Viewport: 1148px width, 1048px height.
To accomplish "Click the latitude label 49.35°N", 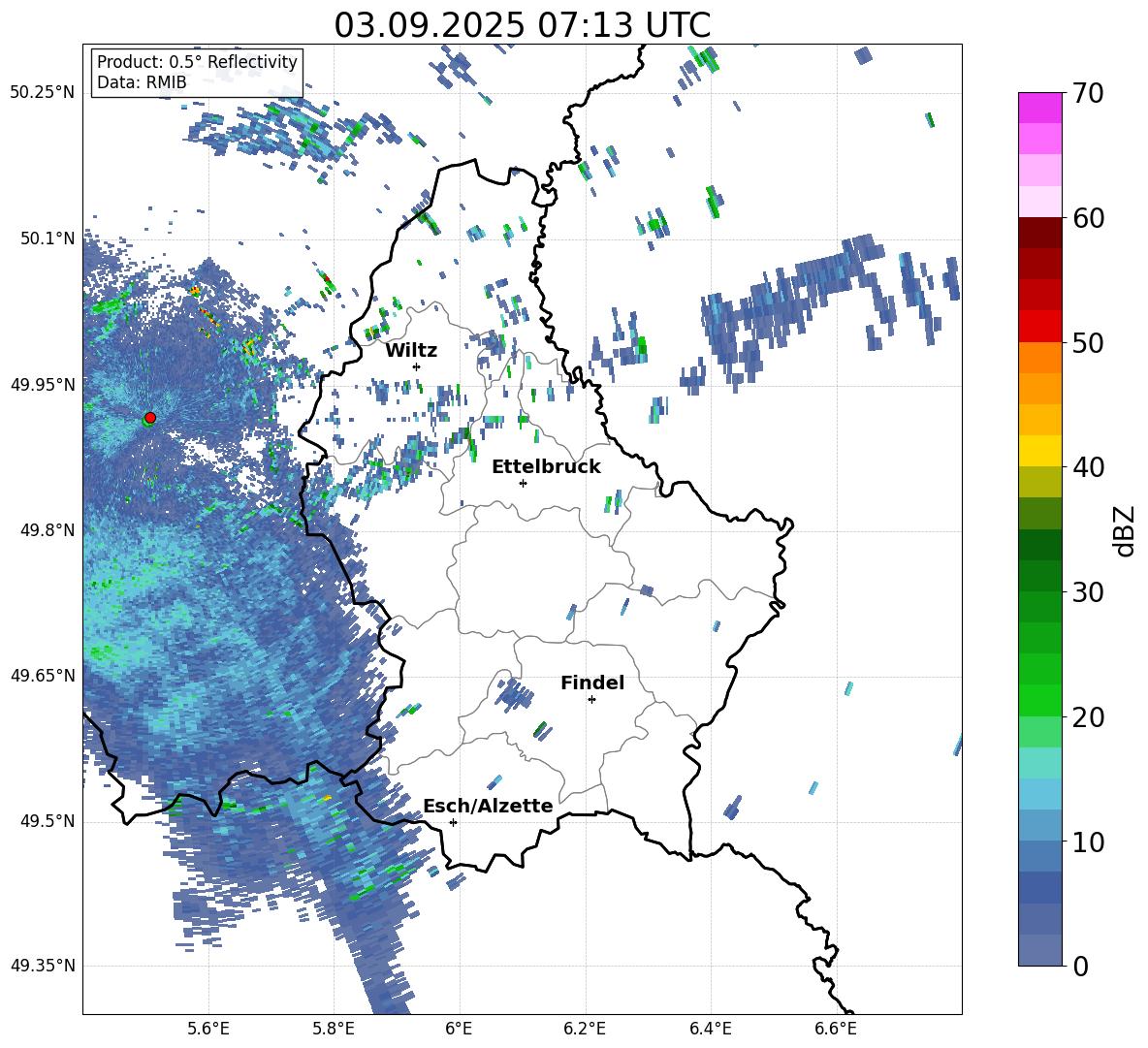I will 43,966.
